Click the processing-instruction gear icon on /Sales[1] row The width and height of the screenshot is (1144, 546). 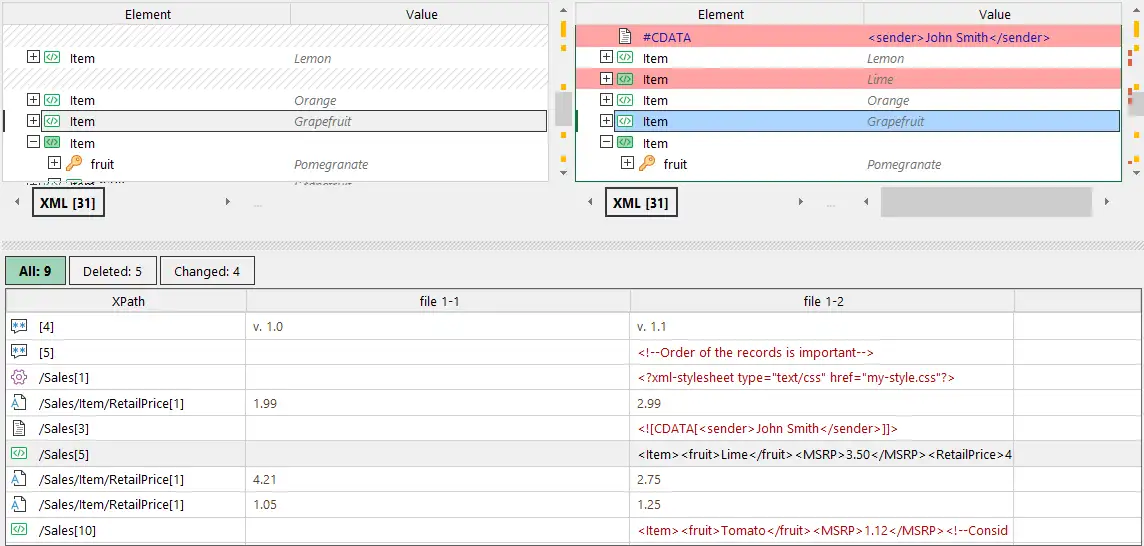(20, 377)
